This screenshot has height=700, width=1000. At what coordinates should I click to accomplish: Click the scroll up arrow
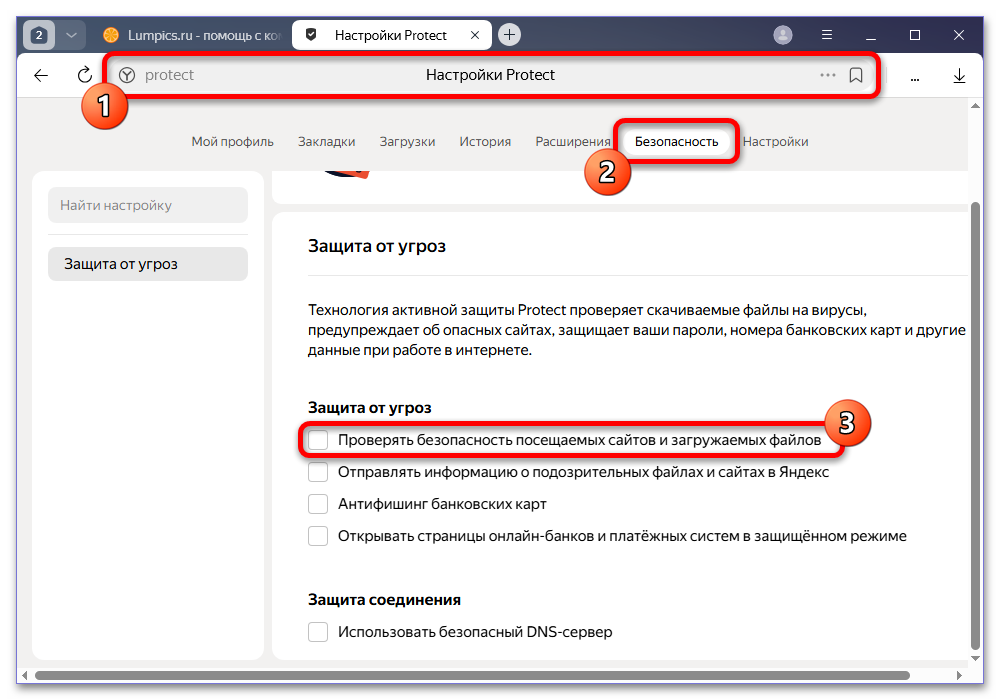[x=974, y=106]
